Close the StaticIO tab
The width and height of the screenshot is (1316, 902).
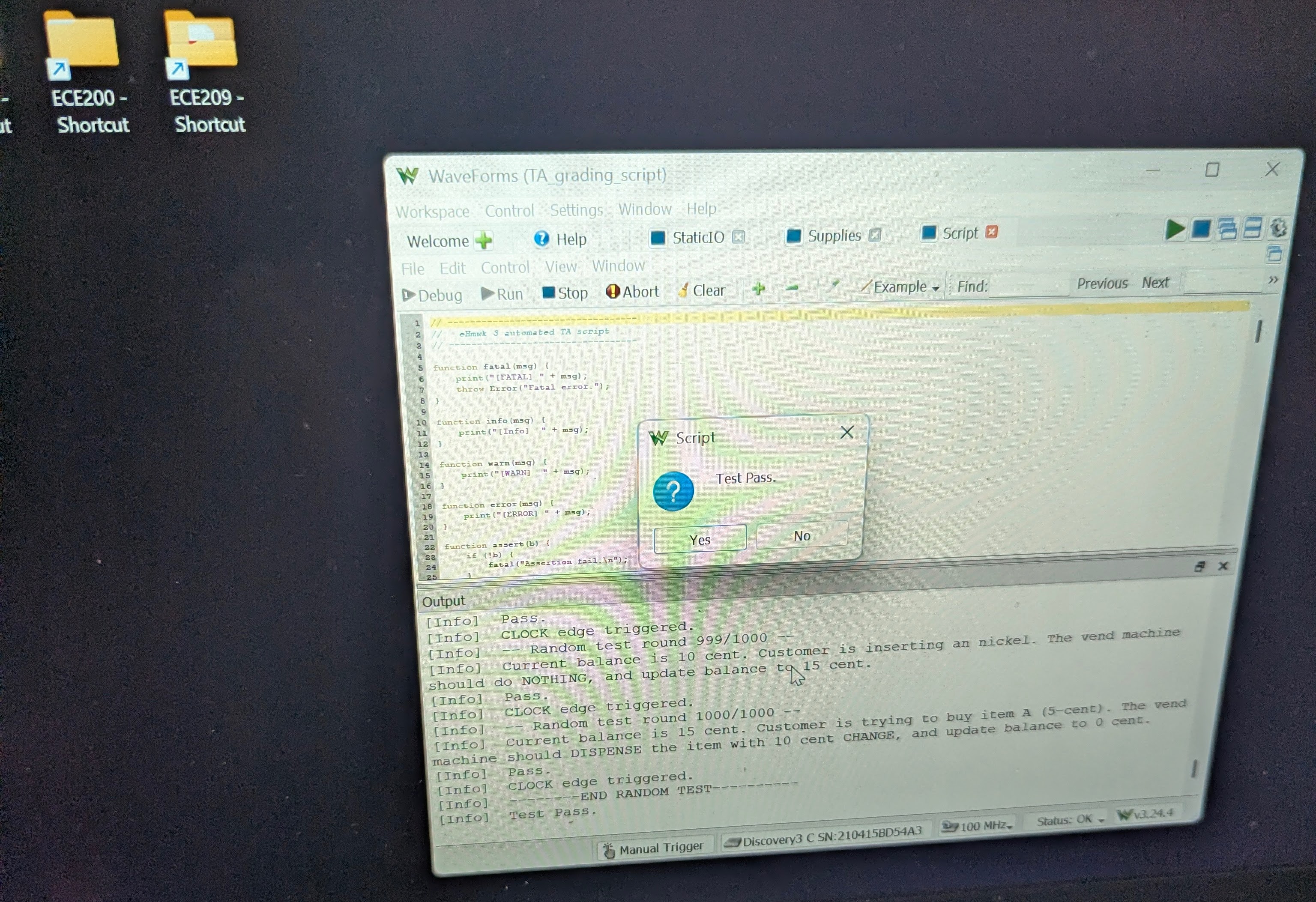coord(739,237)
